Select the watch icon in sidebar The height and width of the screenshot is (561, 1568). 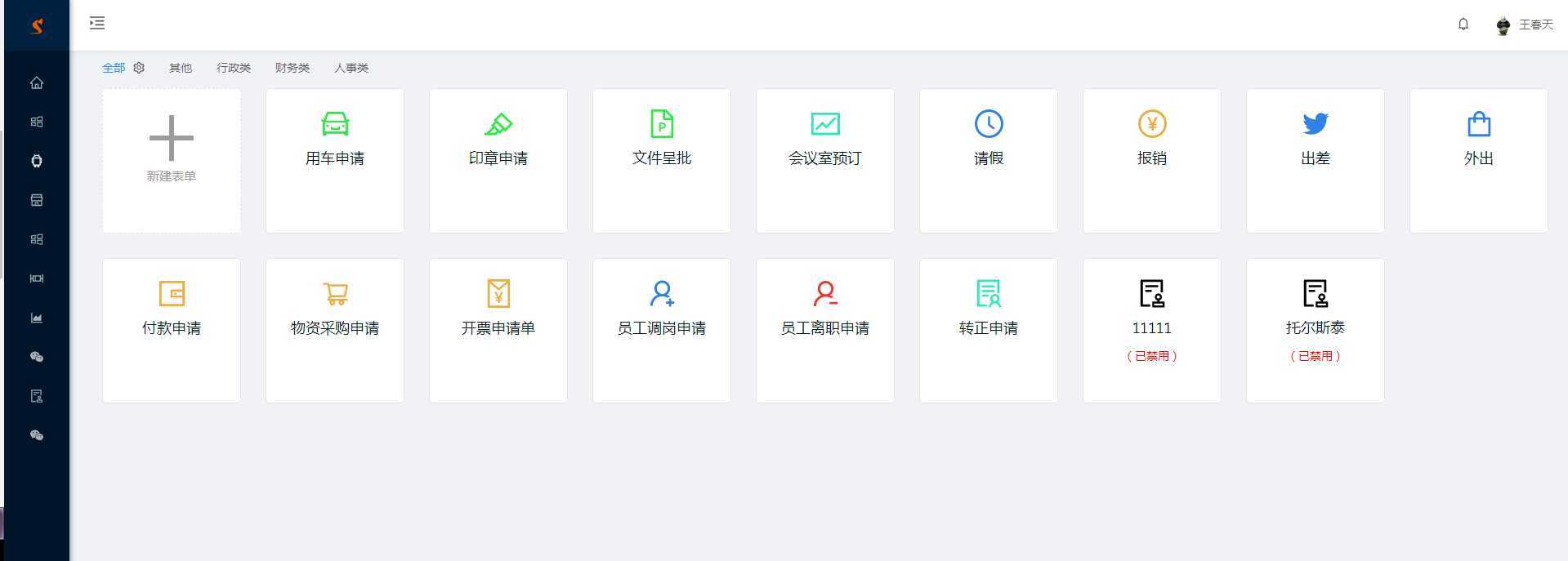(x=37, y=161)
